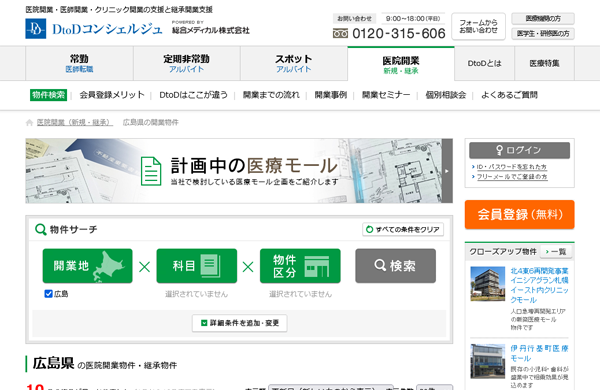Open 開業セミナー sub menu item
Screen dimensions: 600x390
tap(386, 95)
